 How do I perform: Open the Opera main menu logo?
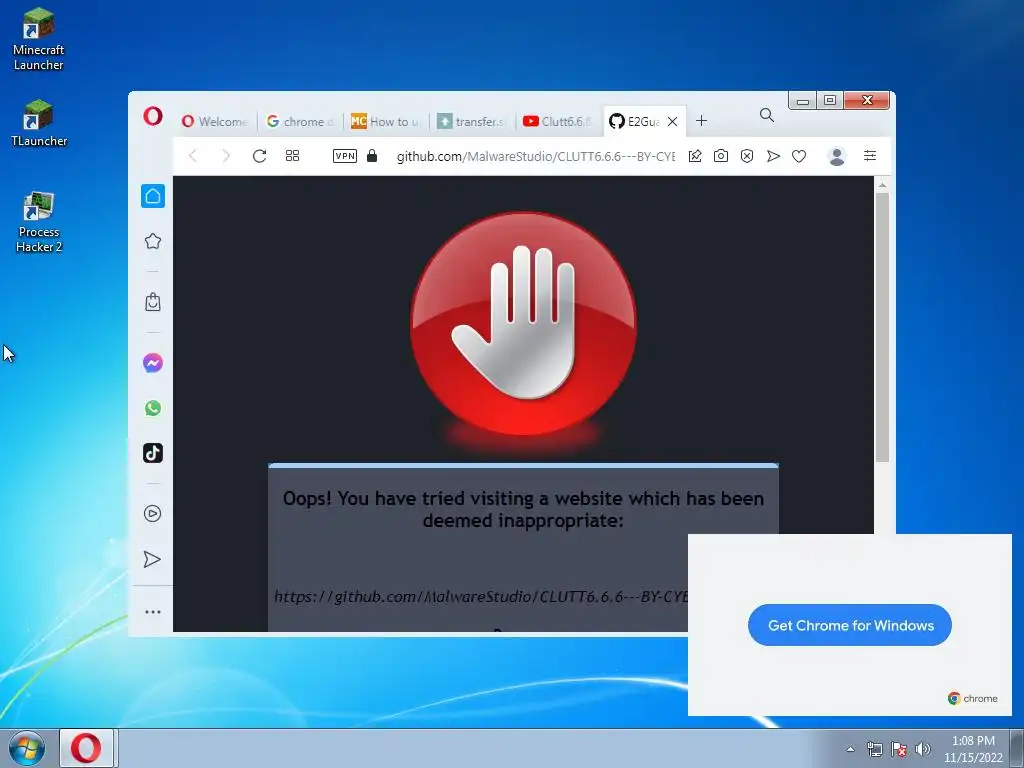tap(153, 117)
